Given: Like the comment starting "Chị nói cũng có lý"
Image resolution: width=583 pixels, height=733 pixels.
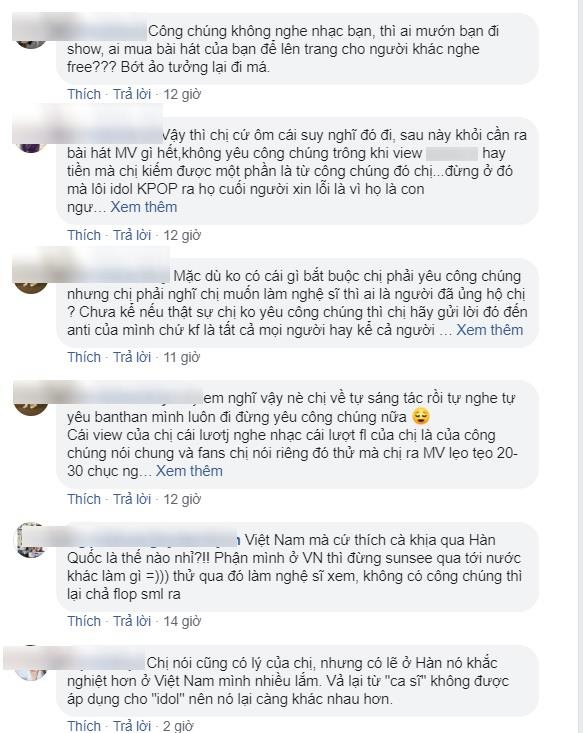Looking at the screenshot, I should point(84,726).
